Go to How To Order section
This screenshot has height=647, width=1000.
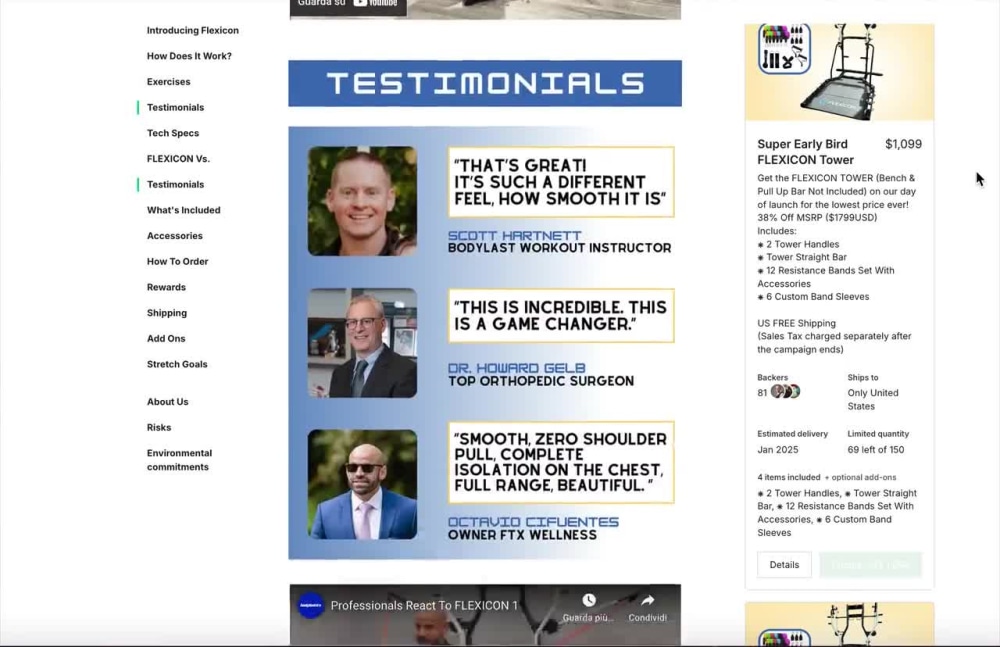coord(177,261)
